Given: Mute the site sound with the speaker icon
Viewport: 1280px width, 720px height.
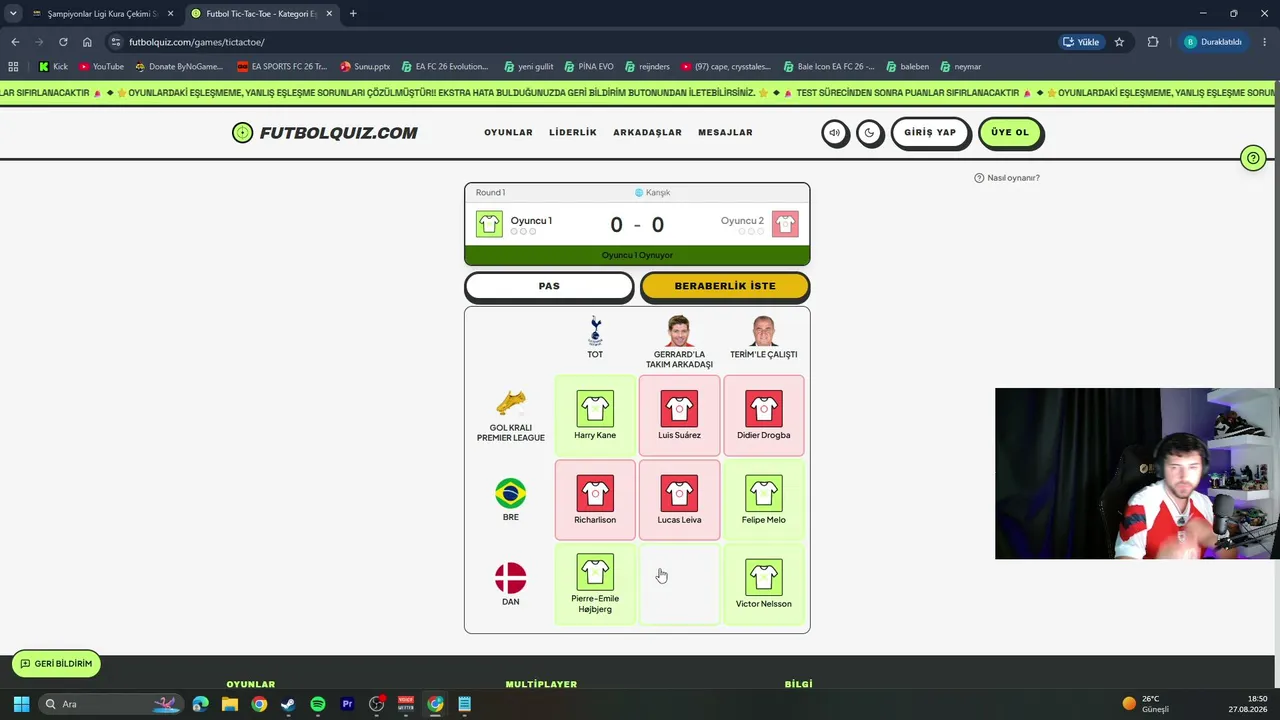Looking at the screenshot, I should [x=835, y=133].
